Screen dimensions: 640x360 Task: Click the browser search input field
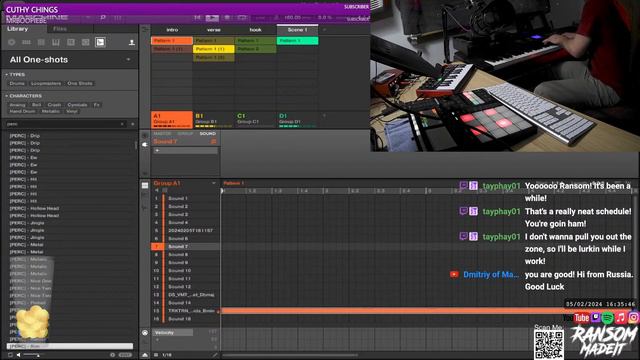[x=62, y=124]
